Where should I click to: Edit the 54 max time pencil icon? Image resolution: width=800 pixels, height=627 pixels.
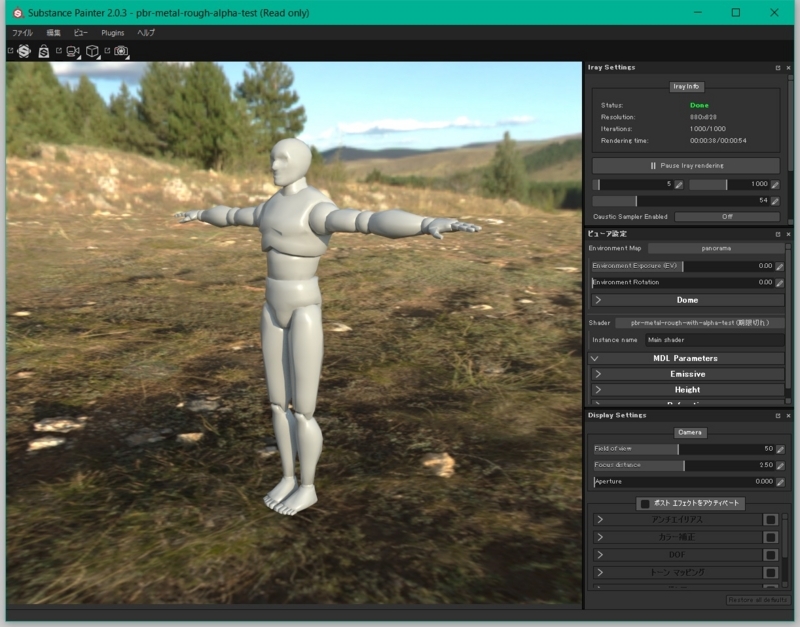775,201
